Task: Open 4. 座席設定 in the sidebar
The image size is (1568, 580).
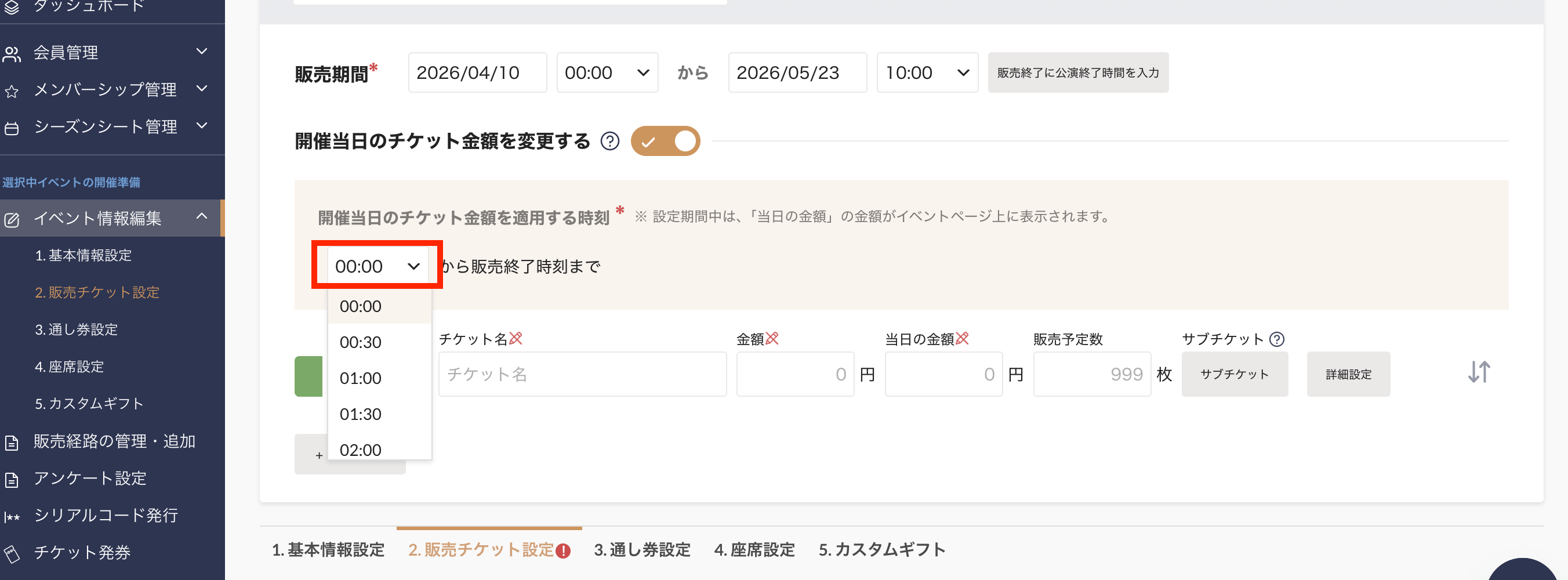Action: (x=70, y=367)
